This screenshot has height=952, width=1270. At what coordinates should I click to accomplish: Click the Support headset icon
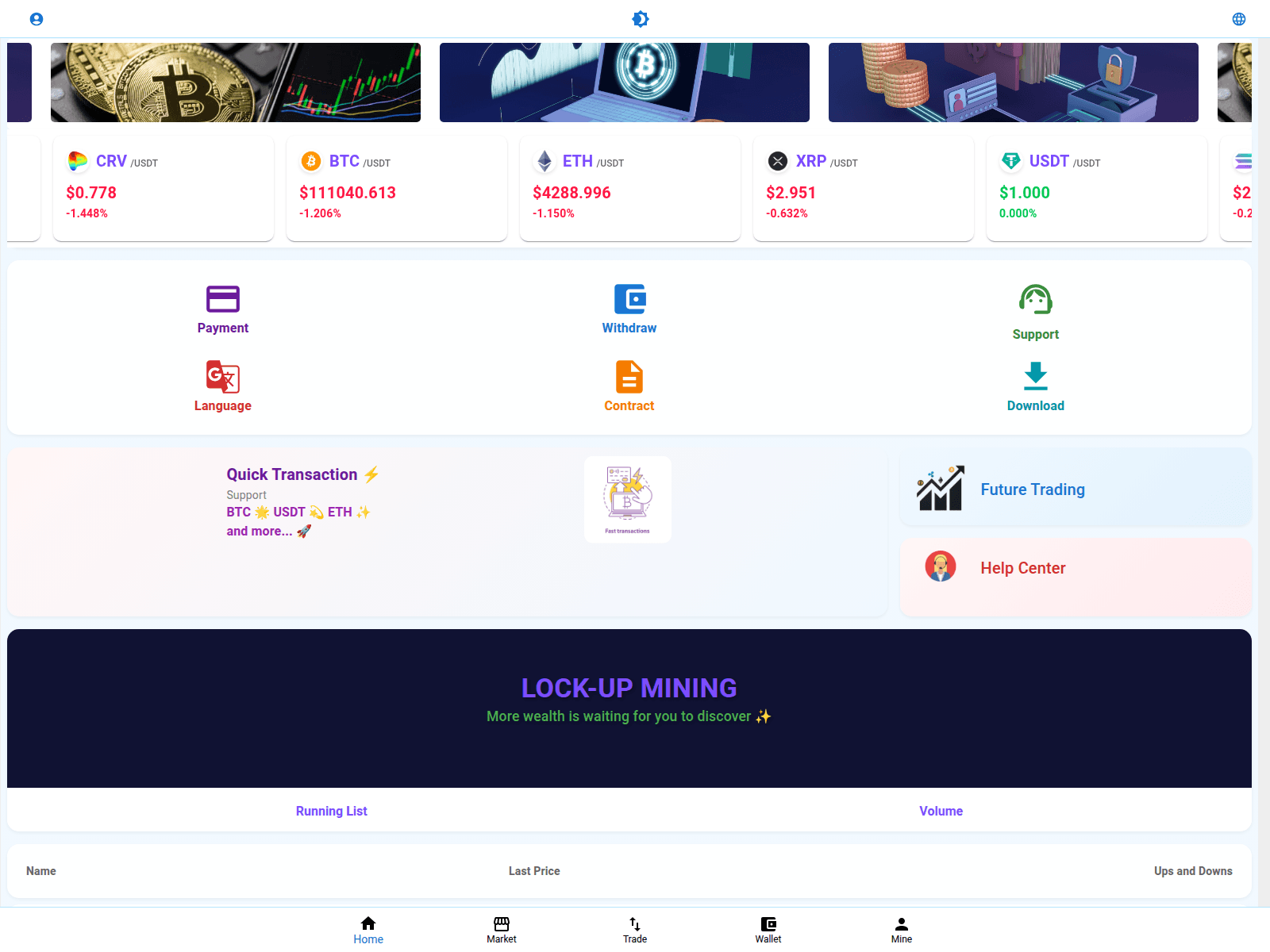tap(1036, 300)
